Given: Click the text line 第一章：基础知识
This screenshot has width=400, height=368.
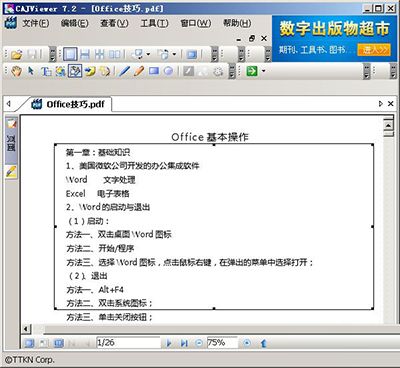Looking at the screenshot, I should pyautogui.click(x=98, y=152).
